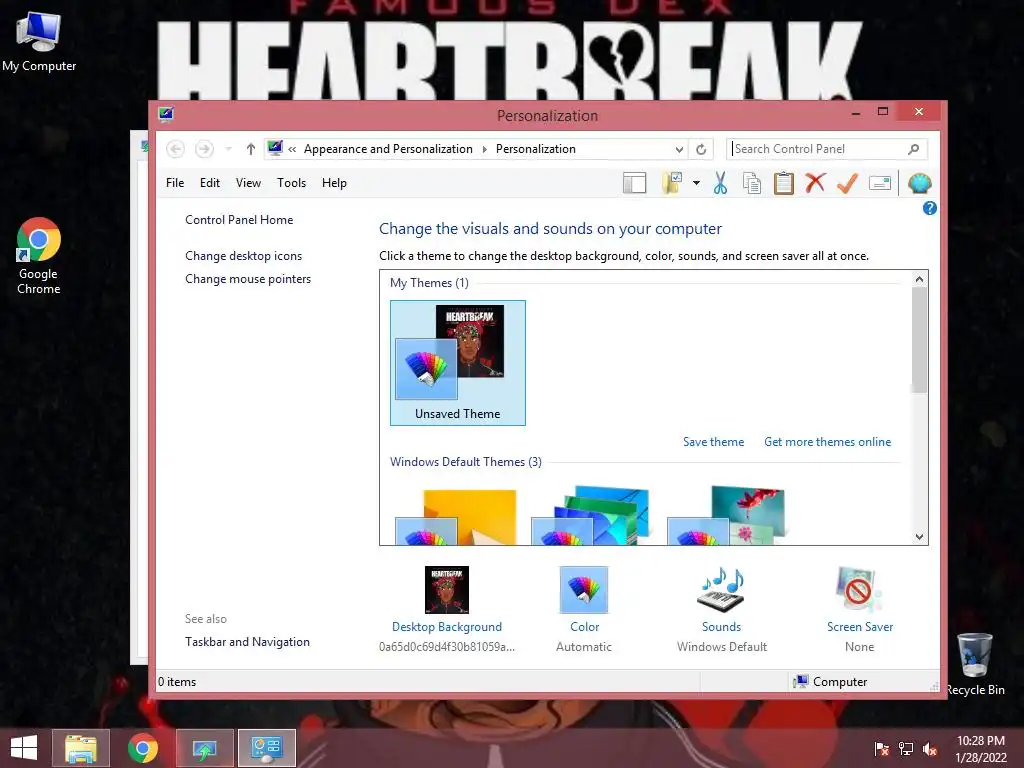
Task: Refresh the Personalization page
Action: [701, 150]
